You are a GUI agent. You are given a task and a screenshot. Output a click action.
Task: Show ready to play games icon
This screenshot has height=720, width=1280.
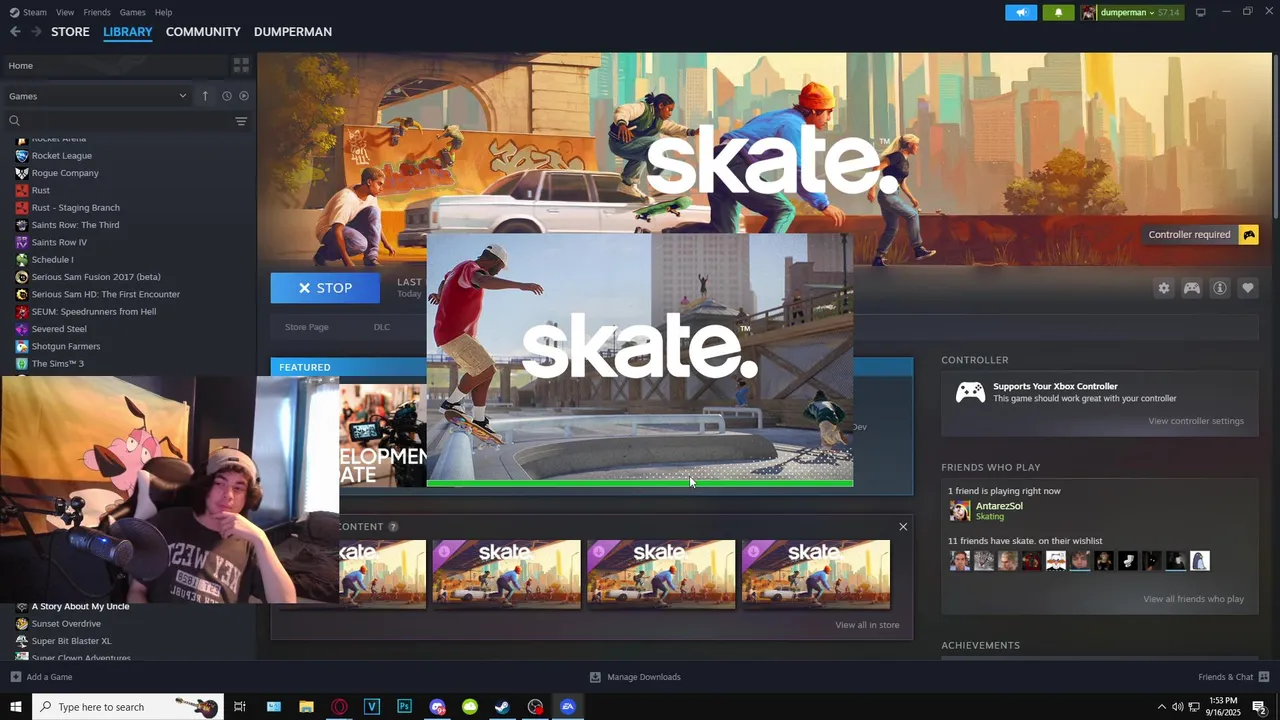244,96
